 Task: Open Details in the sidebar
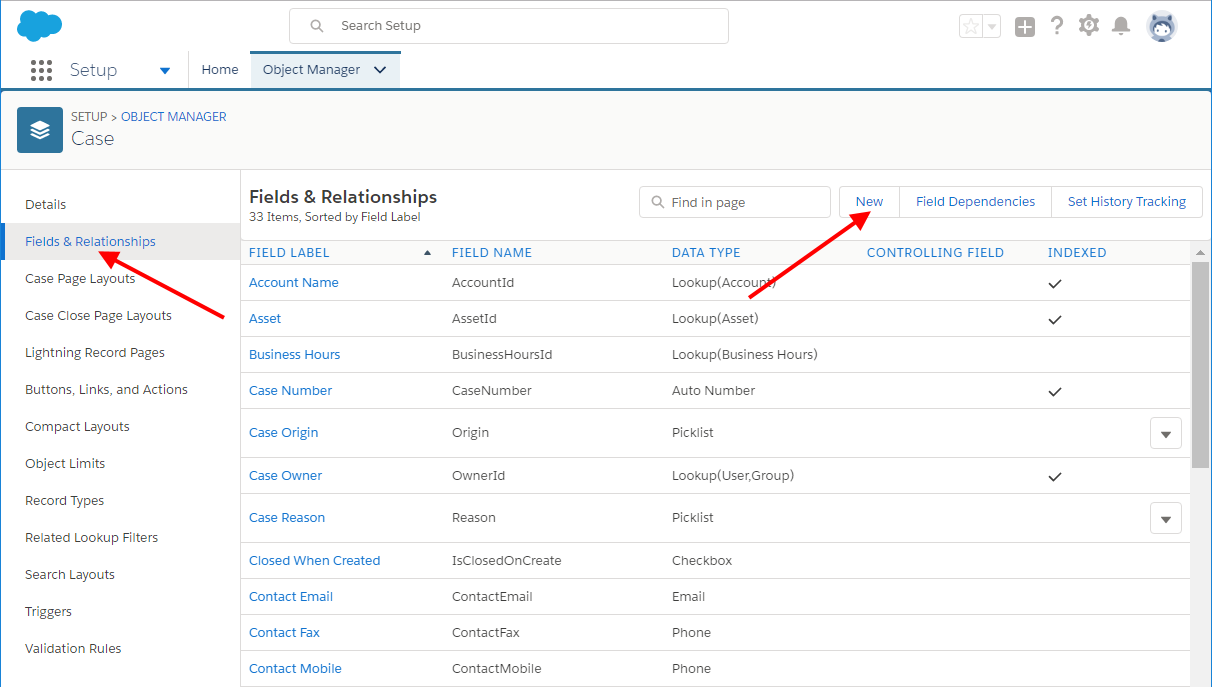46,204
